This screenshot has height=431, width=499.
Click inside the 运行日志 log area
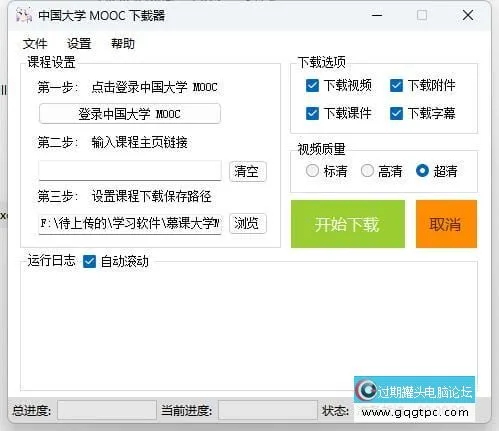[249, 327]
